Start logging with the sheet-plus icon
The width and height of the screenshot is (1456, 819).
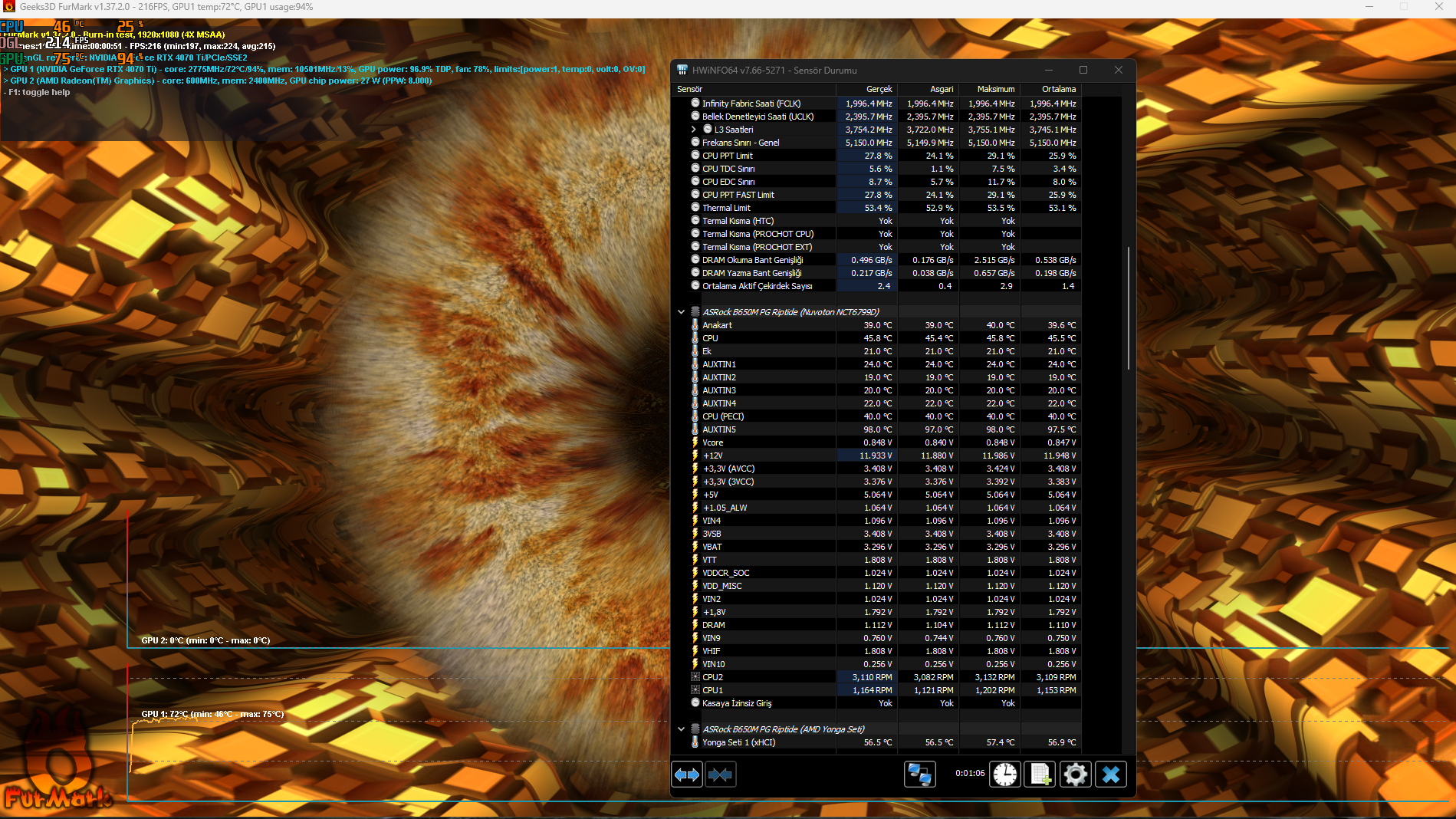(1040, 775)
